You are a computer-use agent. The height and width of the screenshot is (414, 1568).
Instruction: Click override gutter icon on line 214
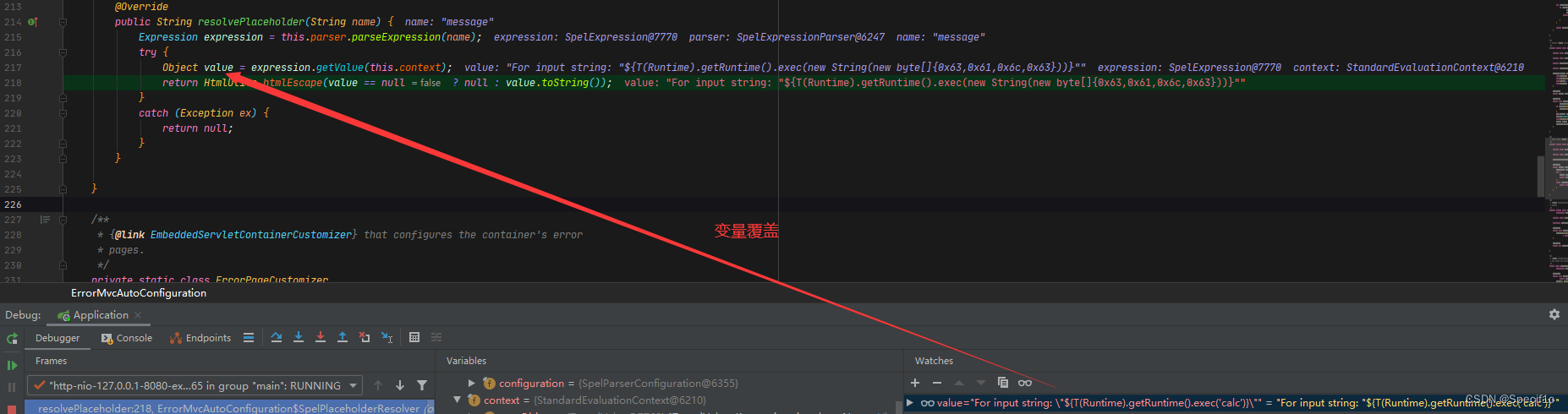pyautogui.click(x=33, y=22)
